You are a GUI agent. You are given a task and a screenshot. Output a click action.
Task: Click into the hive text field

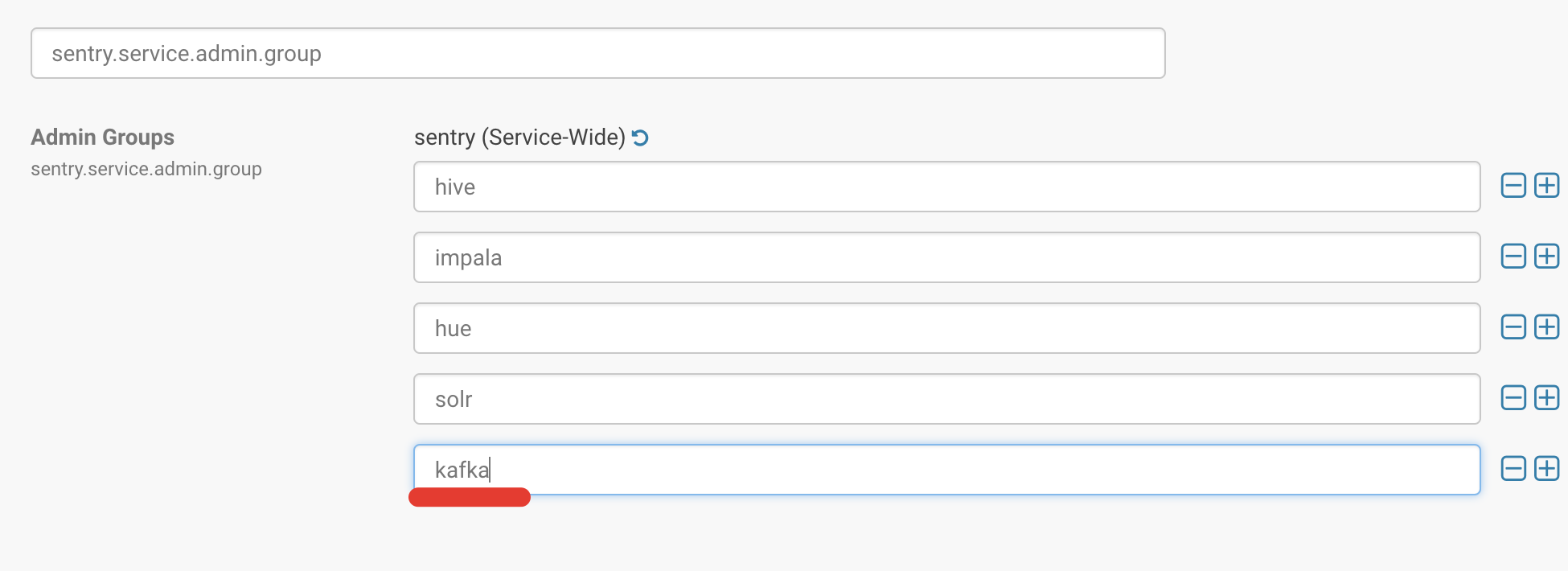click(946, 187)
